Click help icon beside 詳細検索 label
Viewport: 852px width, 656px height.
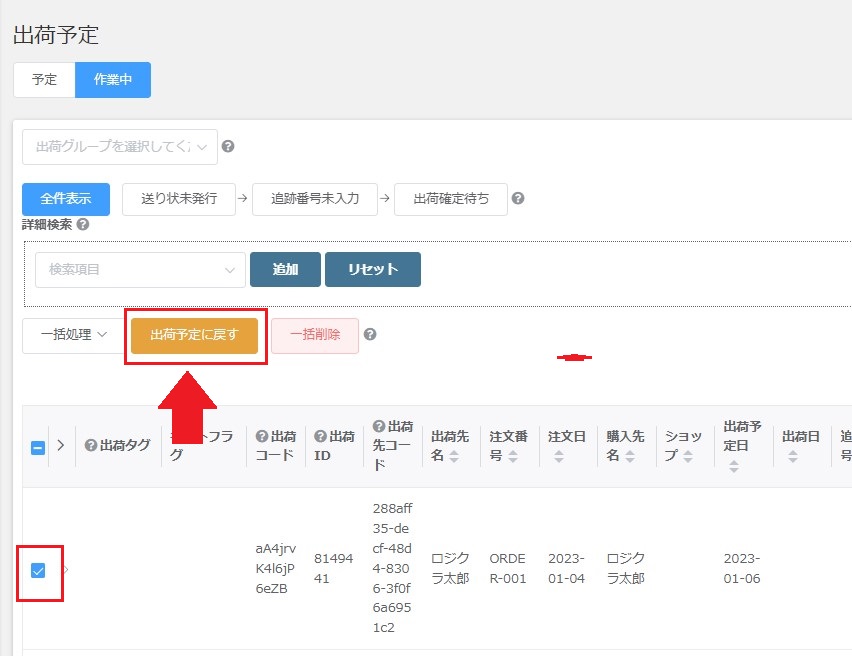click(x=83, y=224)
